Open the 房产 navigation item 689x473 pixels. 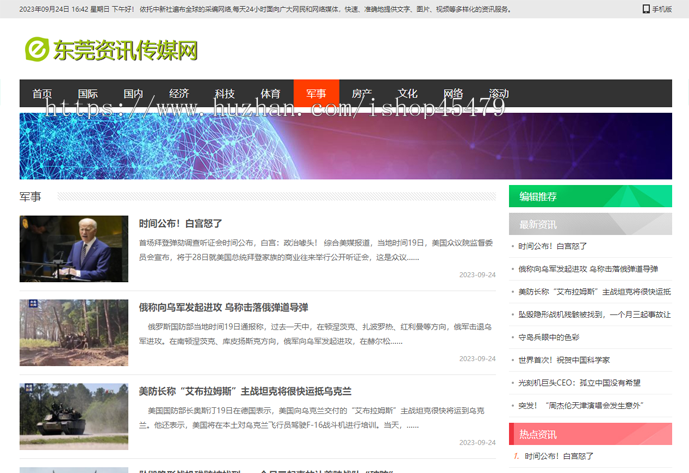(x=362, y=94)
